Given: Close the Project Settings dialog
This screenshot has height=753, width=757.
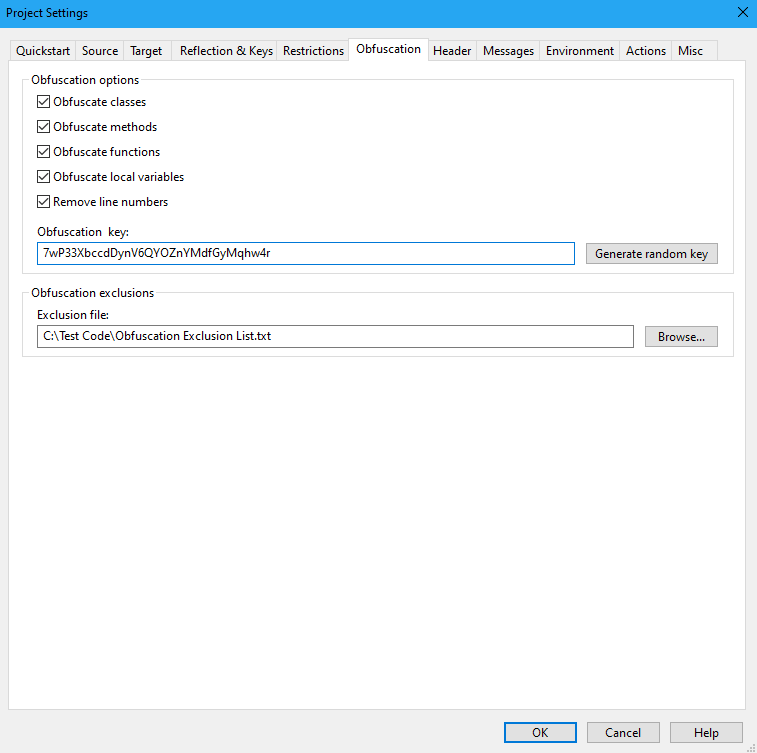Looking at the screenshot, I should (x=741, y=13).
